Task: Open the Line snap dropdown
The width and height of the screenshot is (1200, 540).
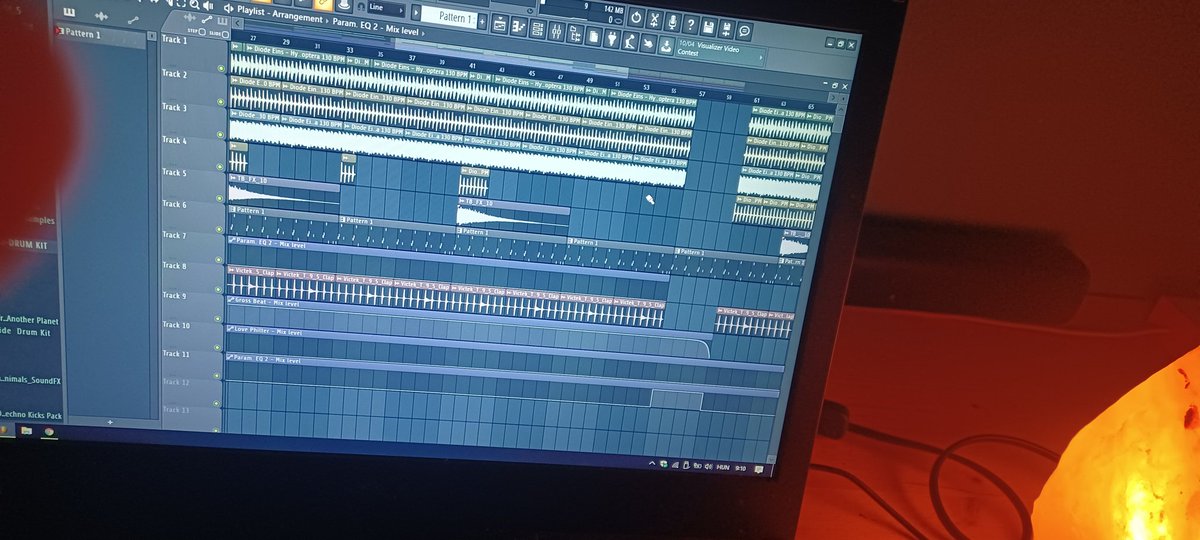Action: (x=386, y=8)
